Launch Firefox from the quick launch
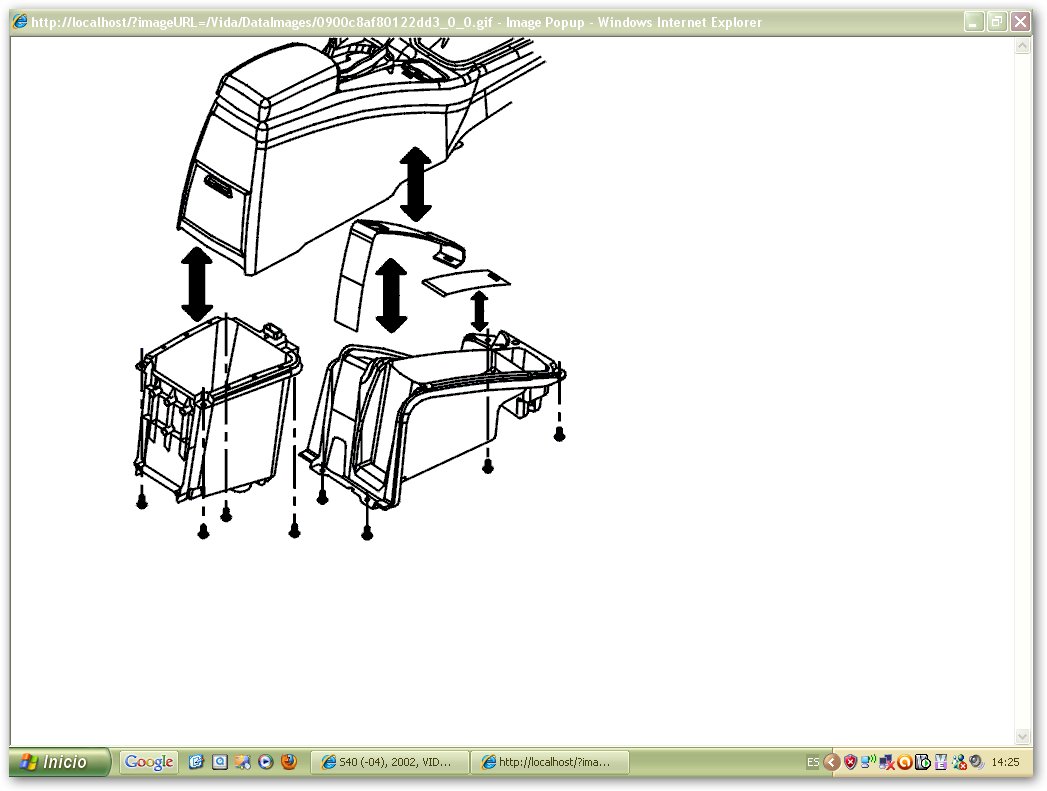The height and width of the screenshot is (791, 1047). (x=288, y=762)
